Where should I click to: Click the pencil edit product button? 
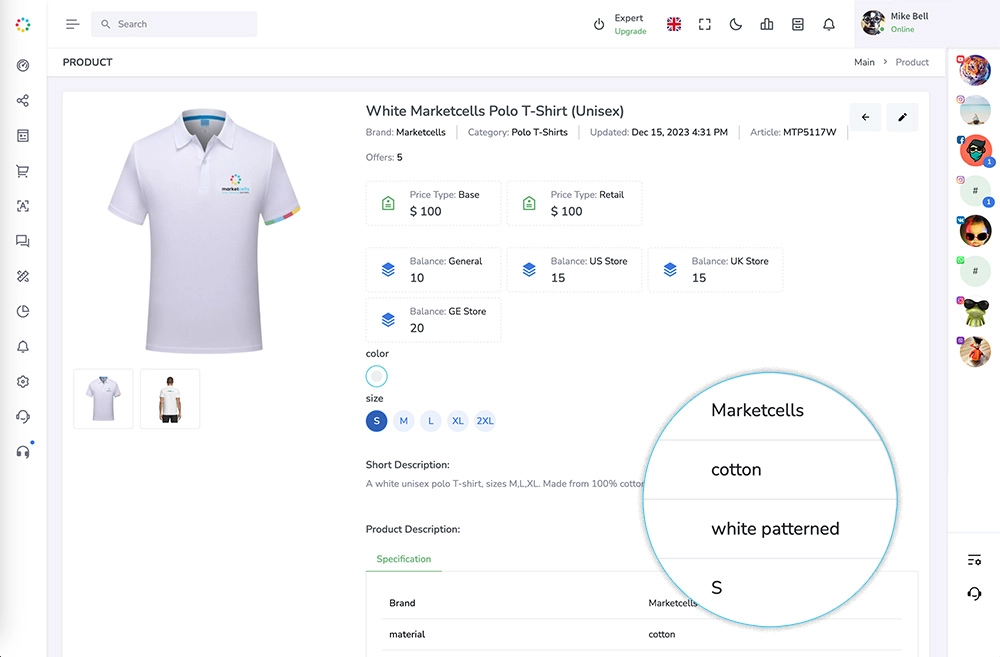[x=902, y=117]
